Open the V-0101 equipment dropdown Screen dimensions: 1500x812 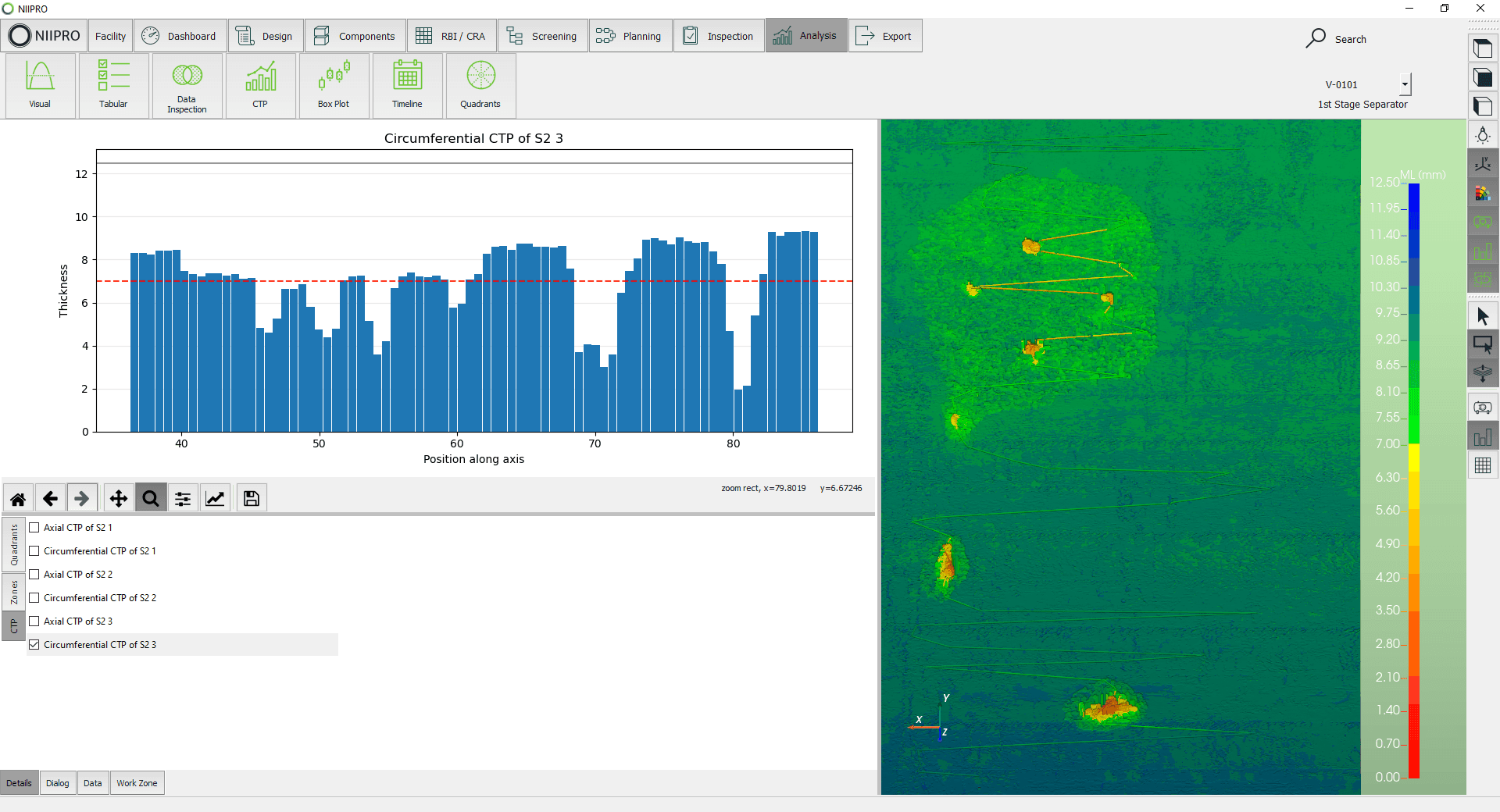pos(1405,84)
